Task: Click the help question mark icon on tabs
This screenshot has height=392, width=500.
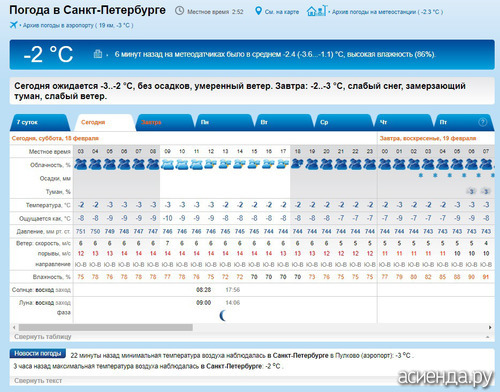Action: pyautogui.click(x=482, y=122)
